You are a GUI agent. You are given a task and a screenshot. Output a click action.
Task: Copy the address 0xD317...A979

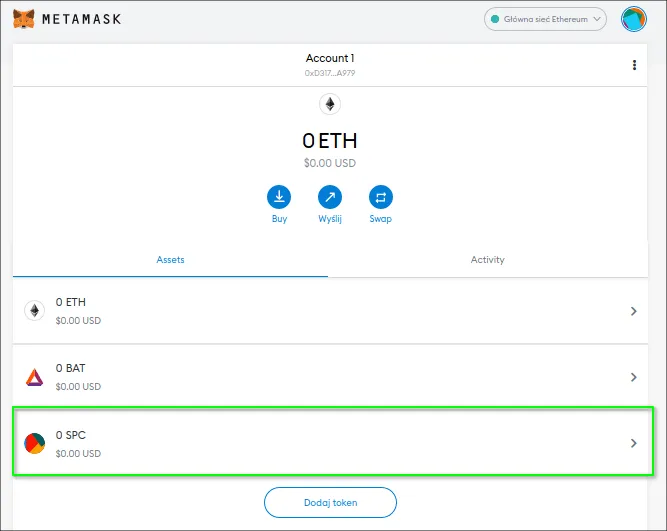[330, 73]
